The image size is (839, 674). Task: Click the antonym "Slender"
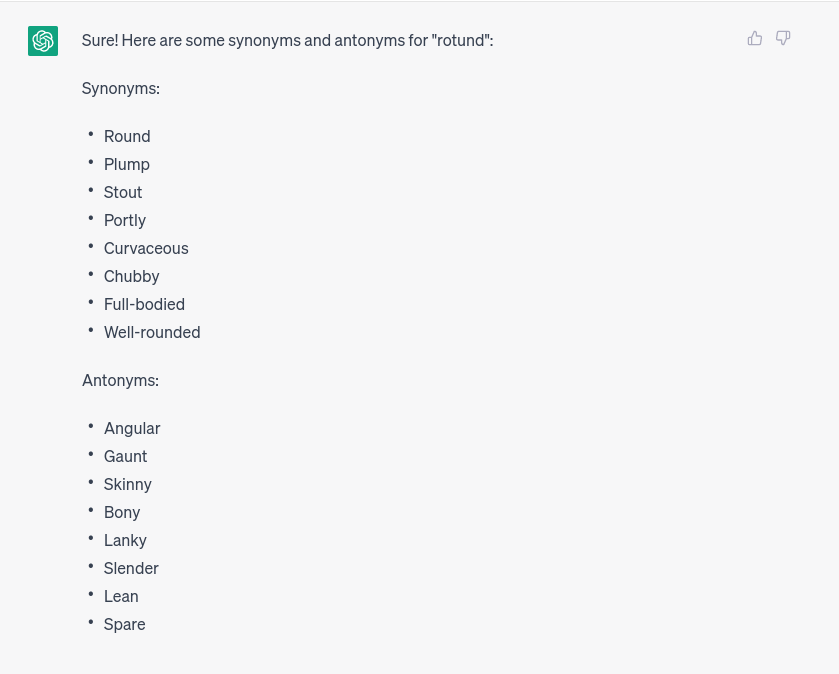tap(131, 568)
